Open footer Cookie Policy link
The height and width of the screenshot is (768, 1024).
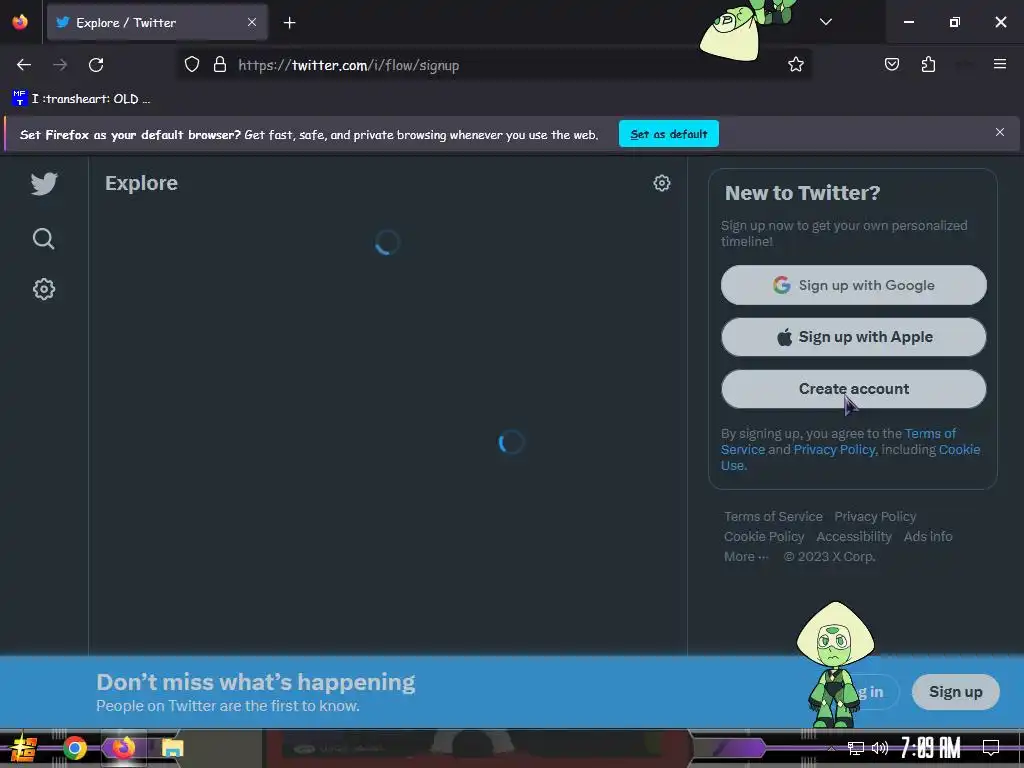[x=764, y=537]
